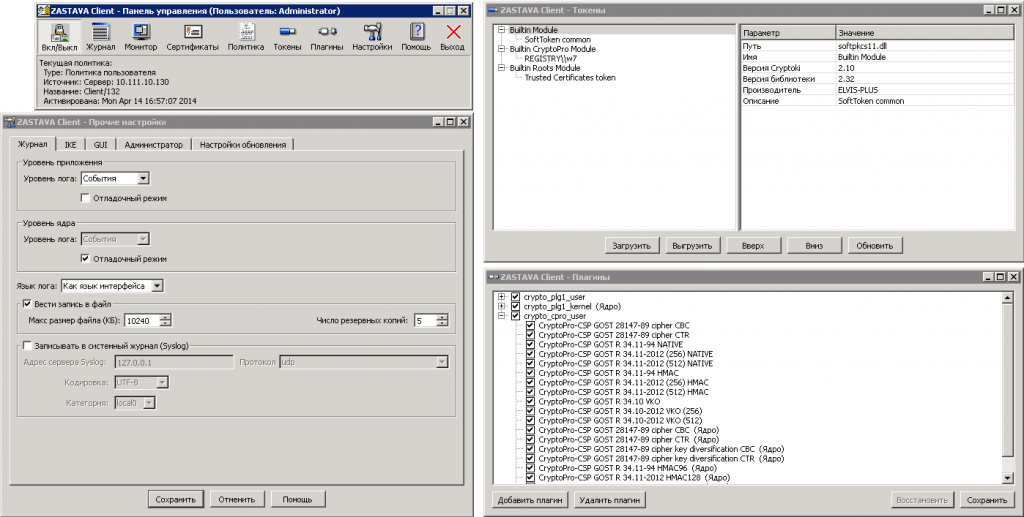Open the Язык лога dropdown
Viewport: 1024px width, 517px height.
click(x=157, y=286)
